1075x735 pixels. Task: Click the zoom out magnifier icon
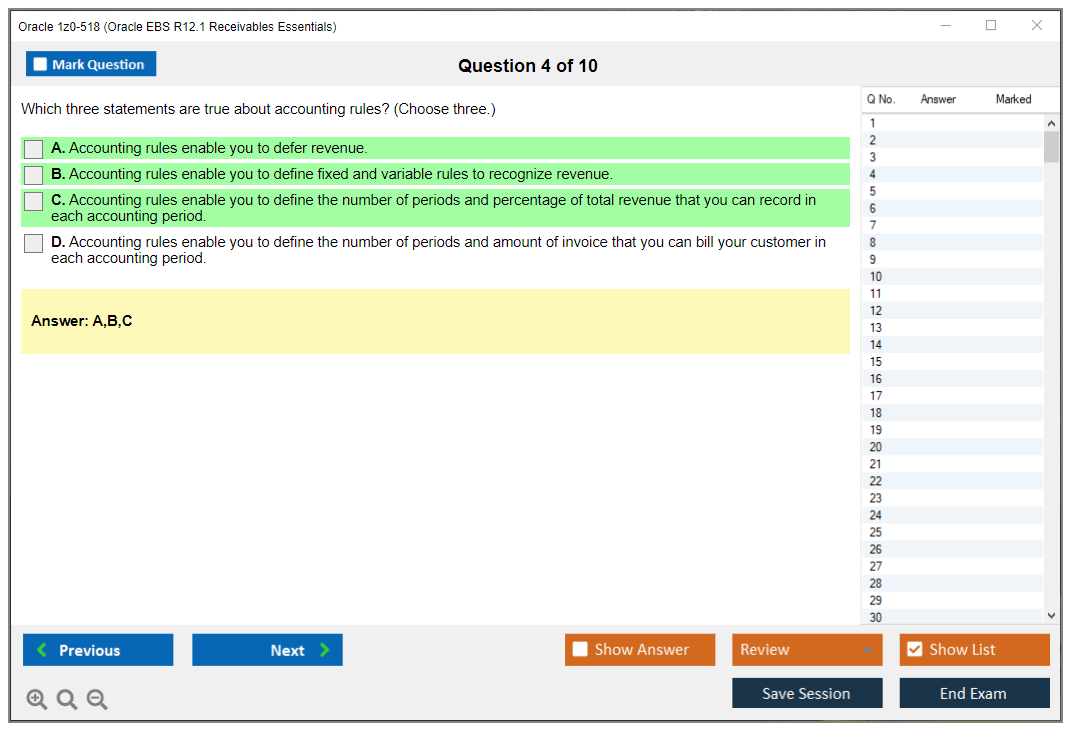[x=97, y=700]
